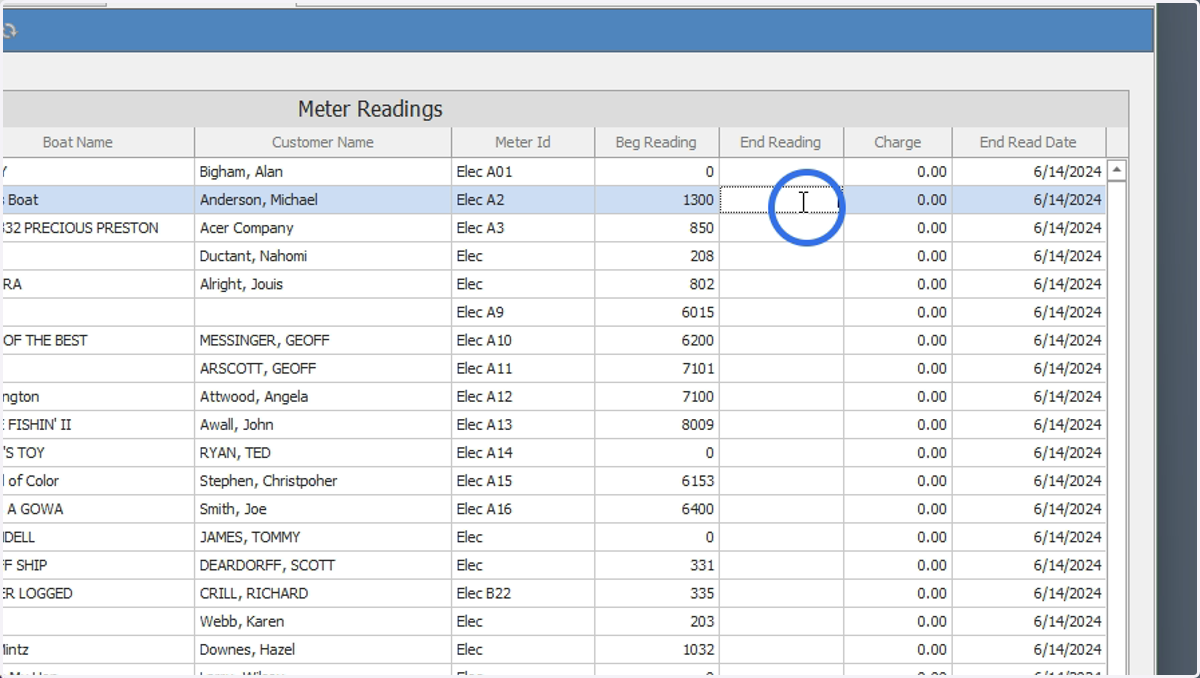Click beginning reading 6400
This screenshot has width=1200, height=678.
[698, 509]
